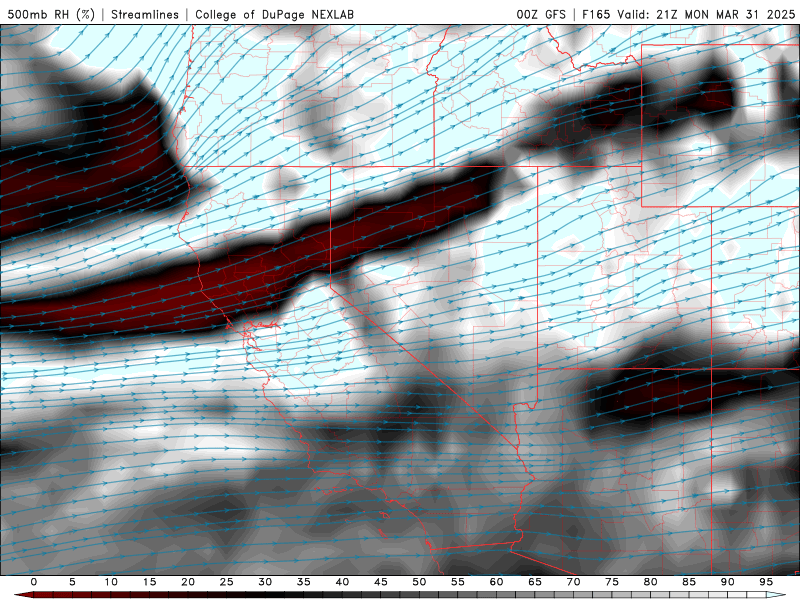
Task: Click the 55 label on the color scale
Action: click(458, 582)
